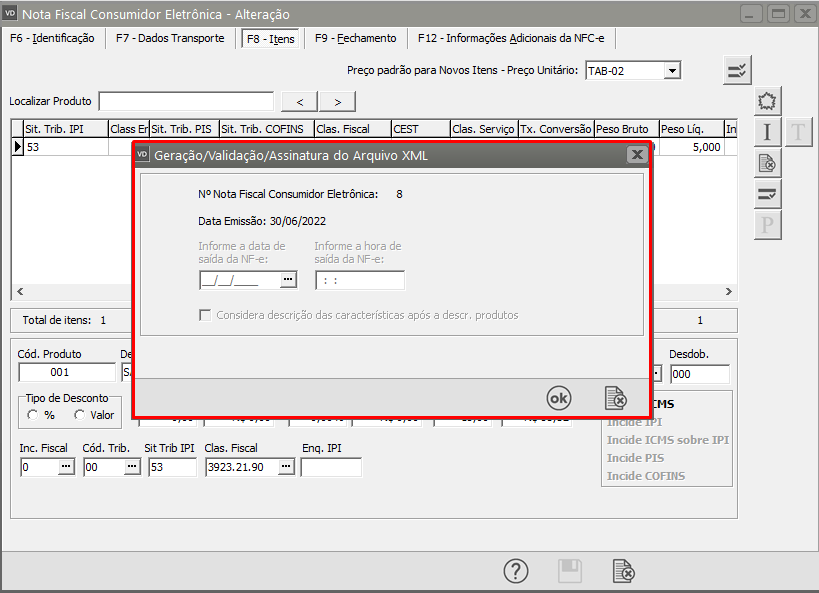Close the Geração/Validação/Assinatura dialog

coord(637,155)
